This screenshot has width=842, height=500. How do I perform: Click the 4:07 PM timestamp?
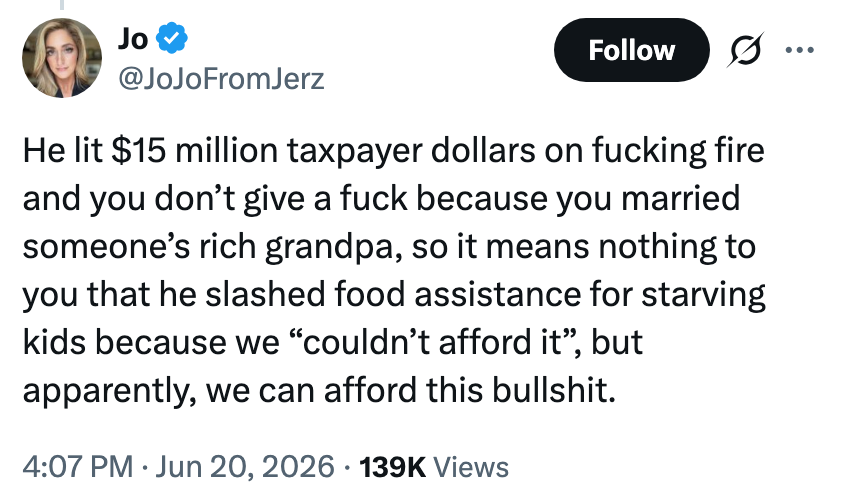(x=78, y=466)
